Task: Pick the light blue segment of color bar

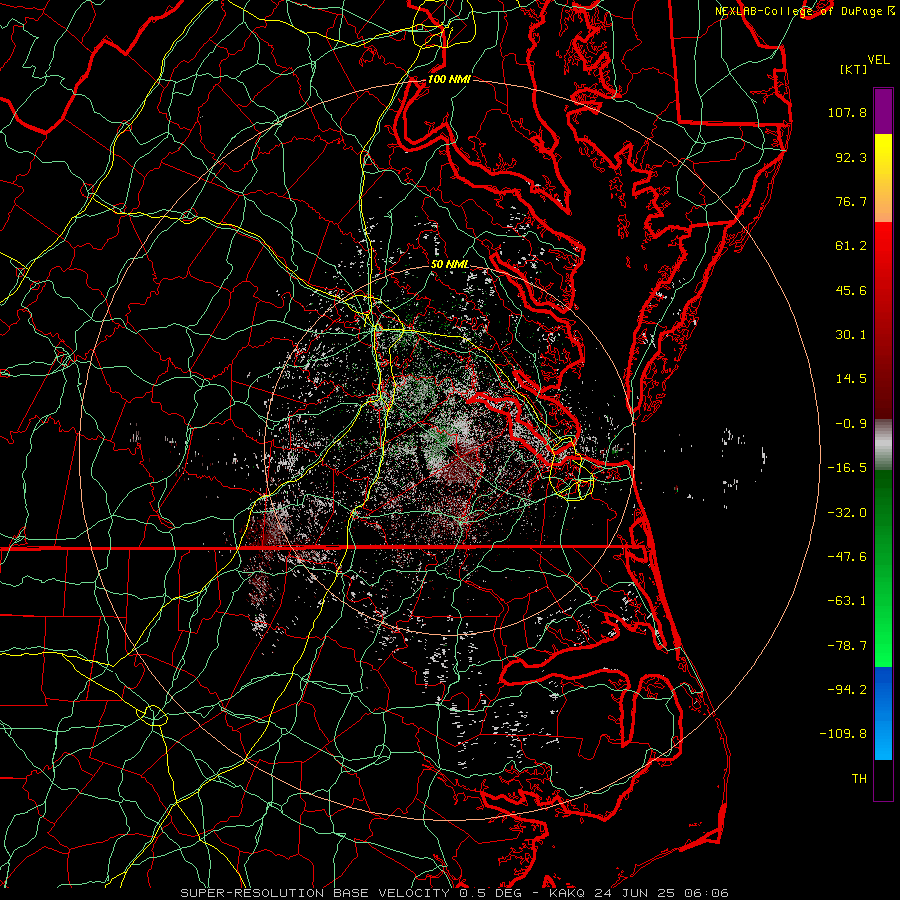Action: click(x=883, y=738)
